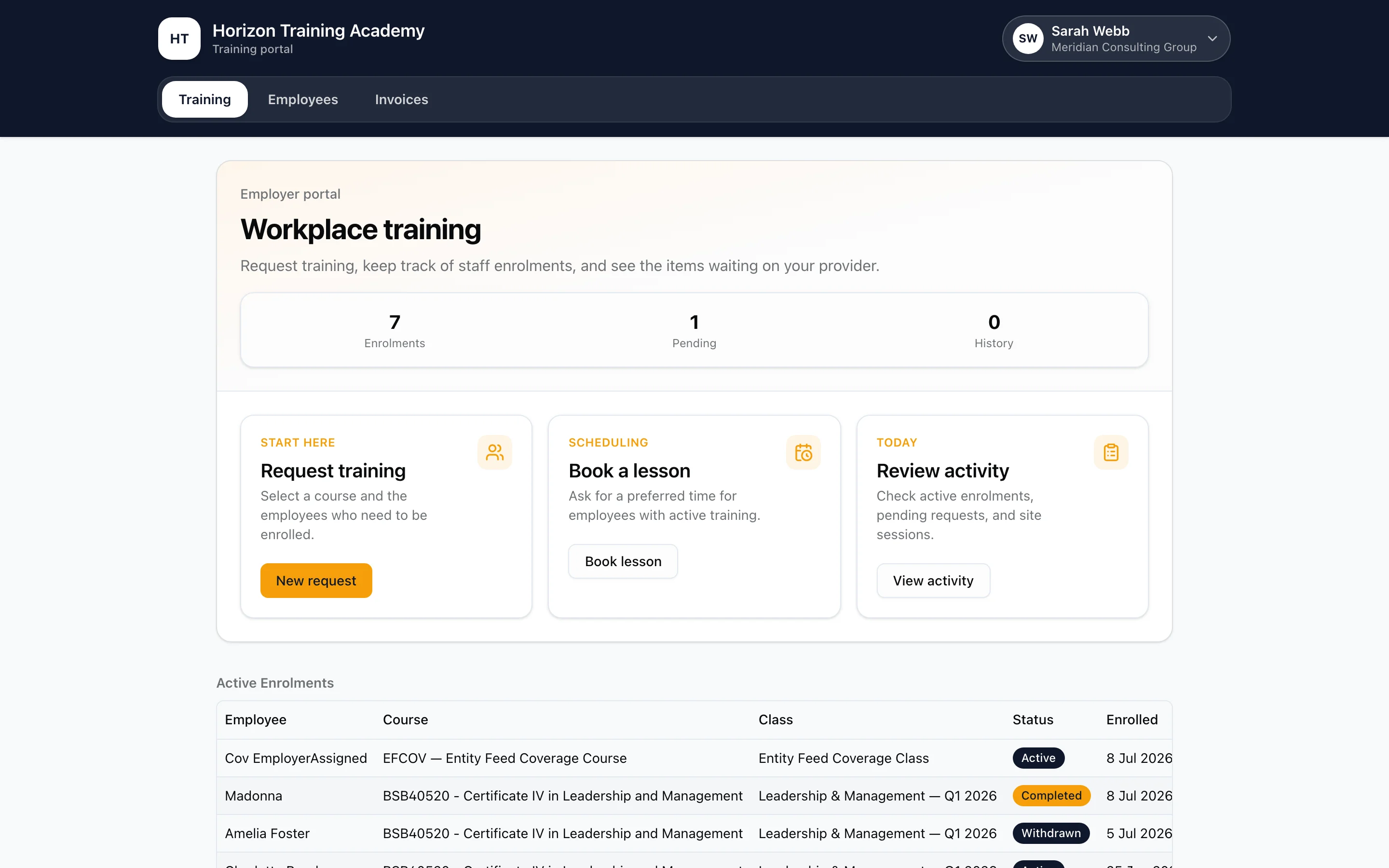Click the Course column header
This screenshot has height=868, width=1389.
tap(405, 719)
